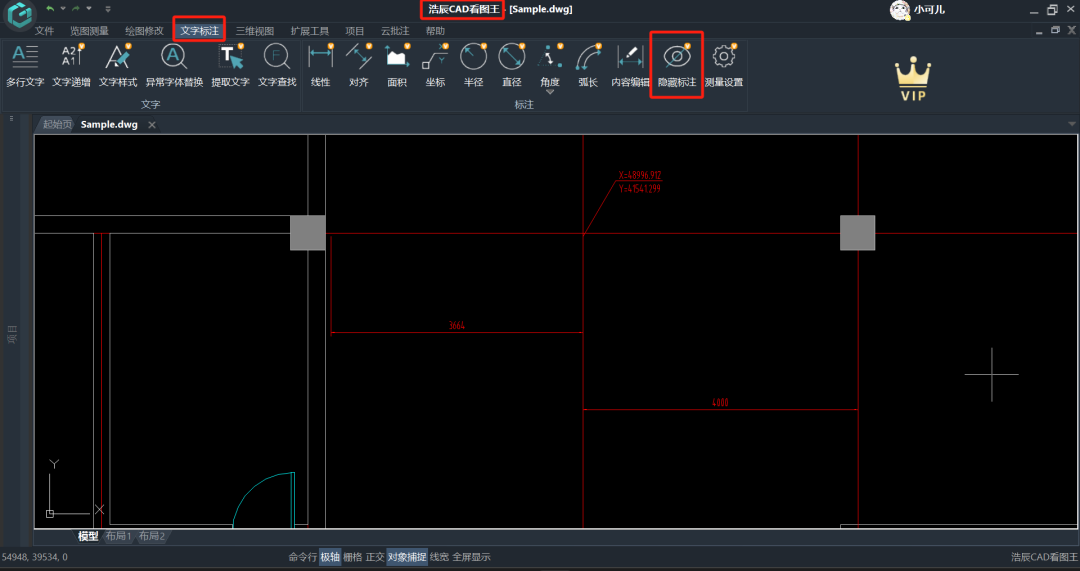
Task: Switch to the 起始页 start page tab
Action: (56, 125)
